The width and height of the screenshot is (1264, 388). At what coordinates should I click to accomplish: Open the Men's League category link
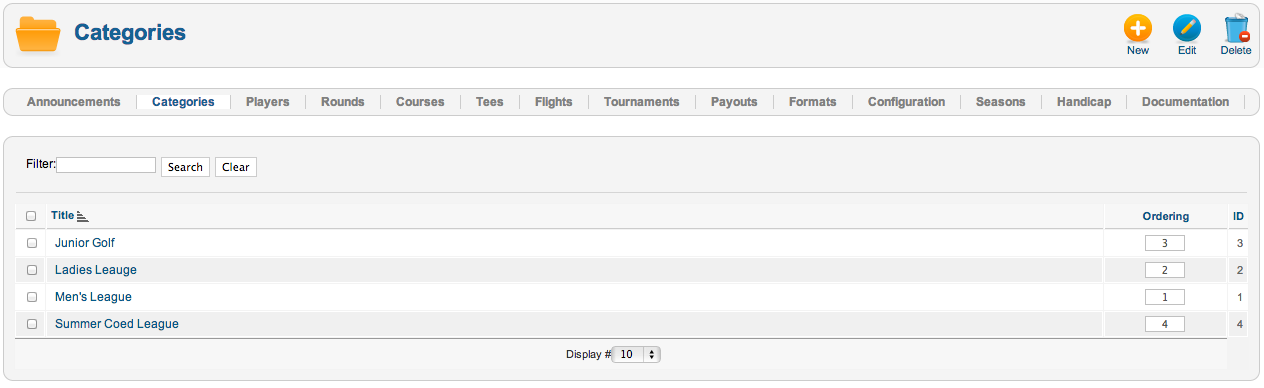coord(93,297)
